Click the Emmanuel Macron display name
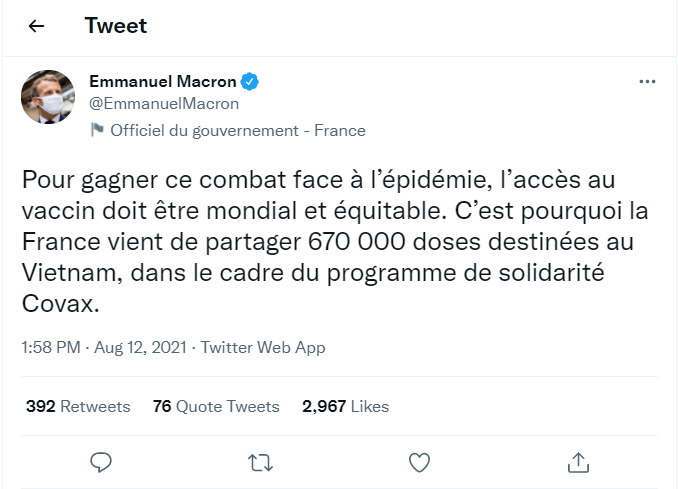 tap(161, 80)
